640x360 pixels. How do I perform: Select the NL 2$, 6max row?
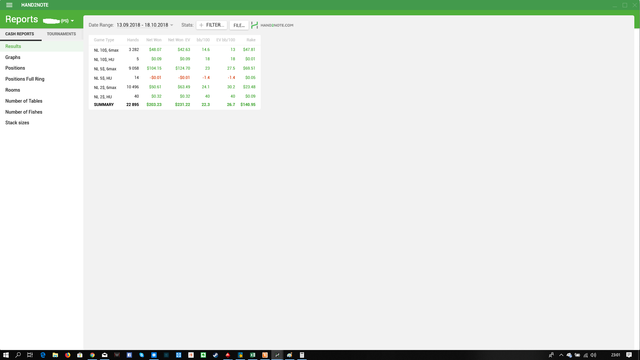(x=175, y=87)
